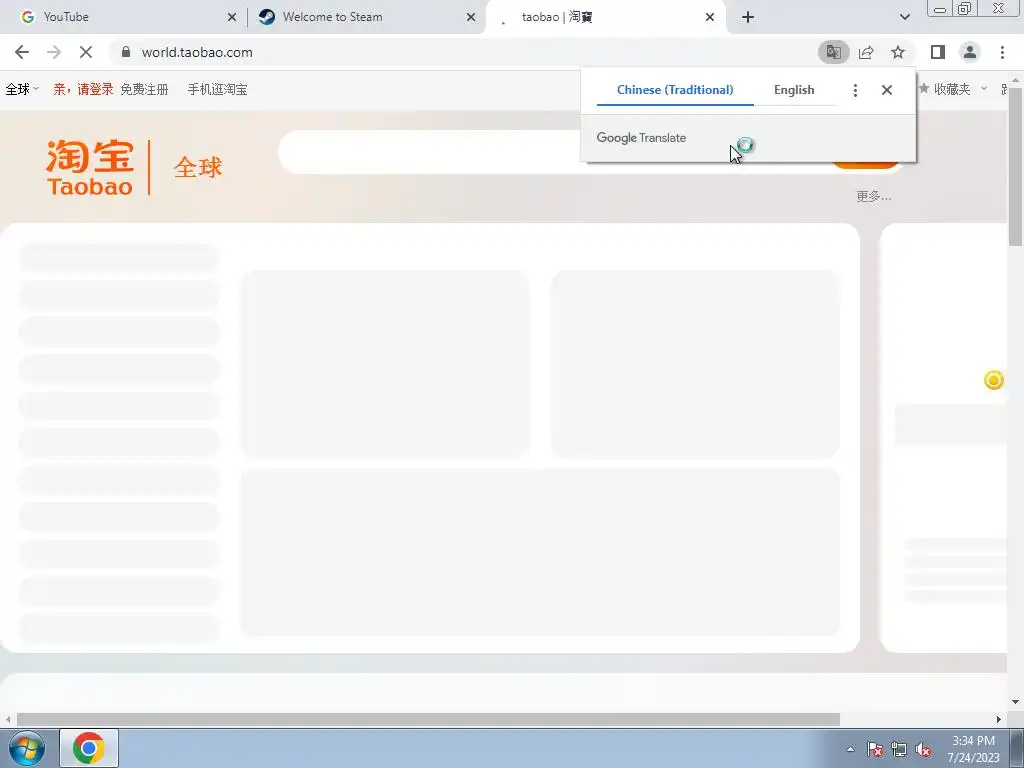
Task: Open translate options three-dot menu
Action: point(855,90)
